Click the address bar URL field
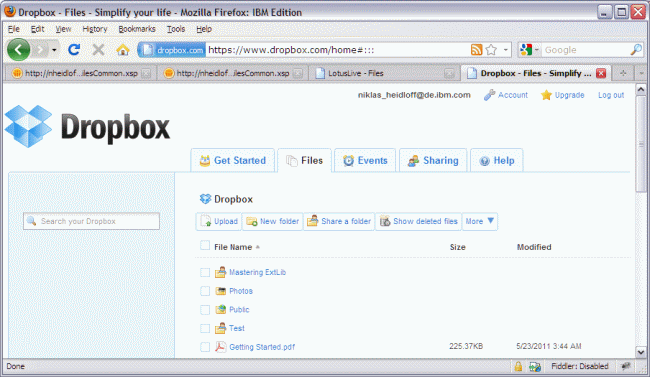Viewport: 650px width, 377px height. coord(338,50)
